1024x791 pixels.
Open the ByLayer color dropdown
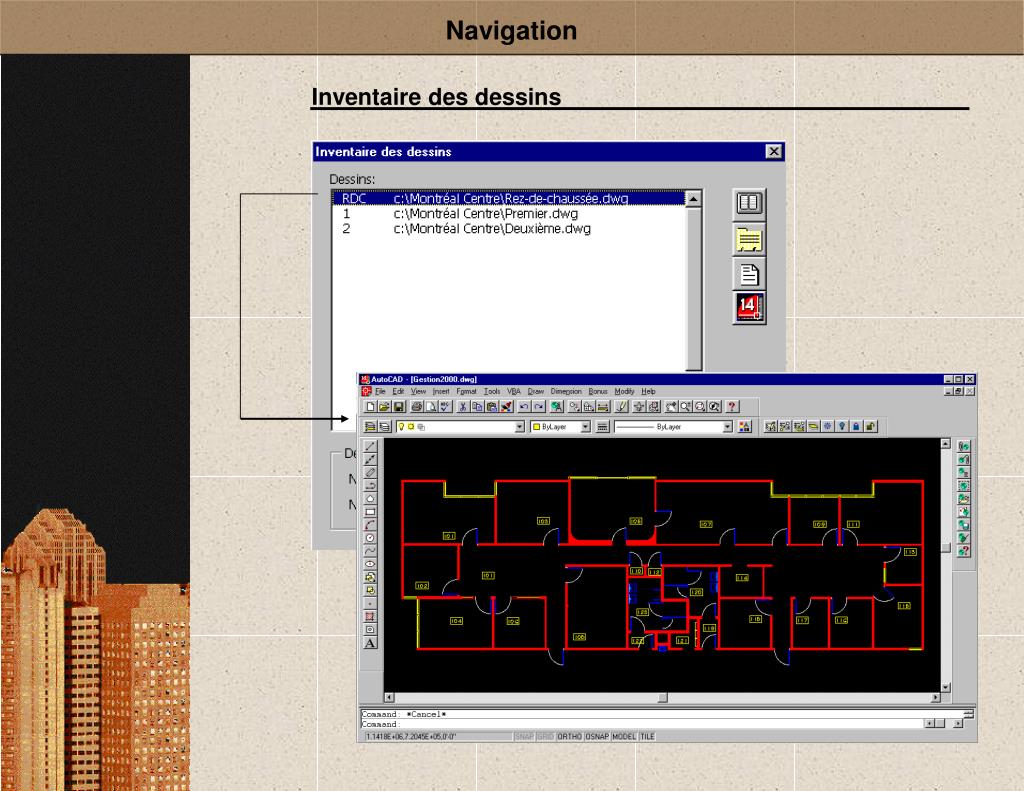click(x=585, y=427)
